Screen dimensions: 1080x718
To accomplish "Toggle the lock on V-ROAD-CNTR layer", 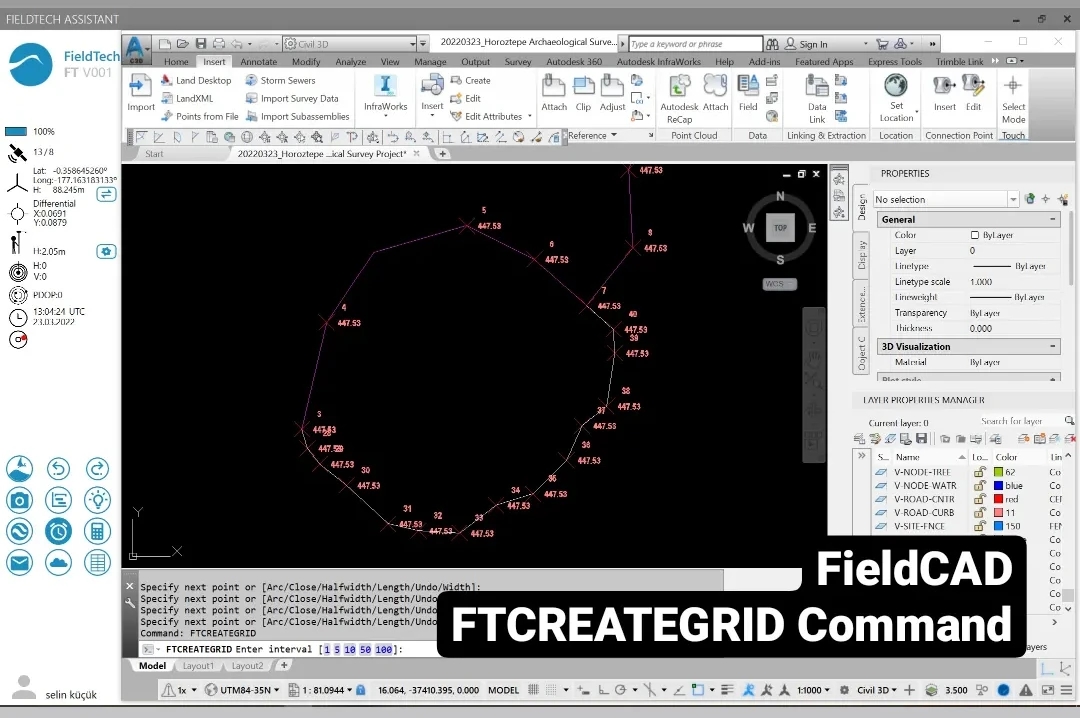I will [x=980, y=499].
